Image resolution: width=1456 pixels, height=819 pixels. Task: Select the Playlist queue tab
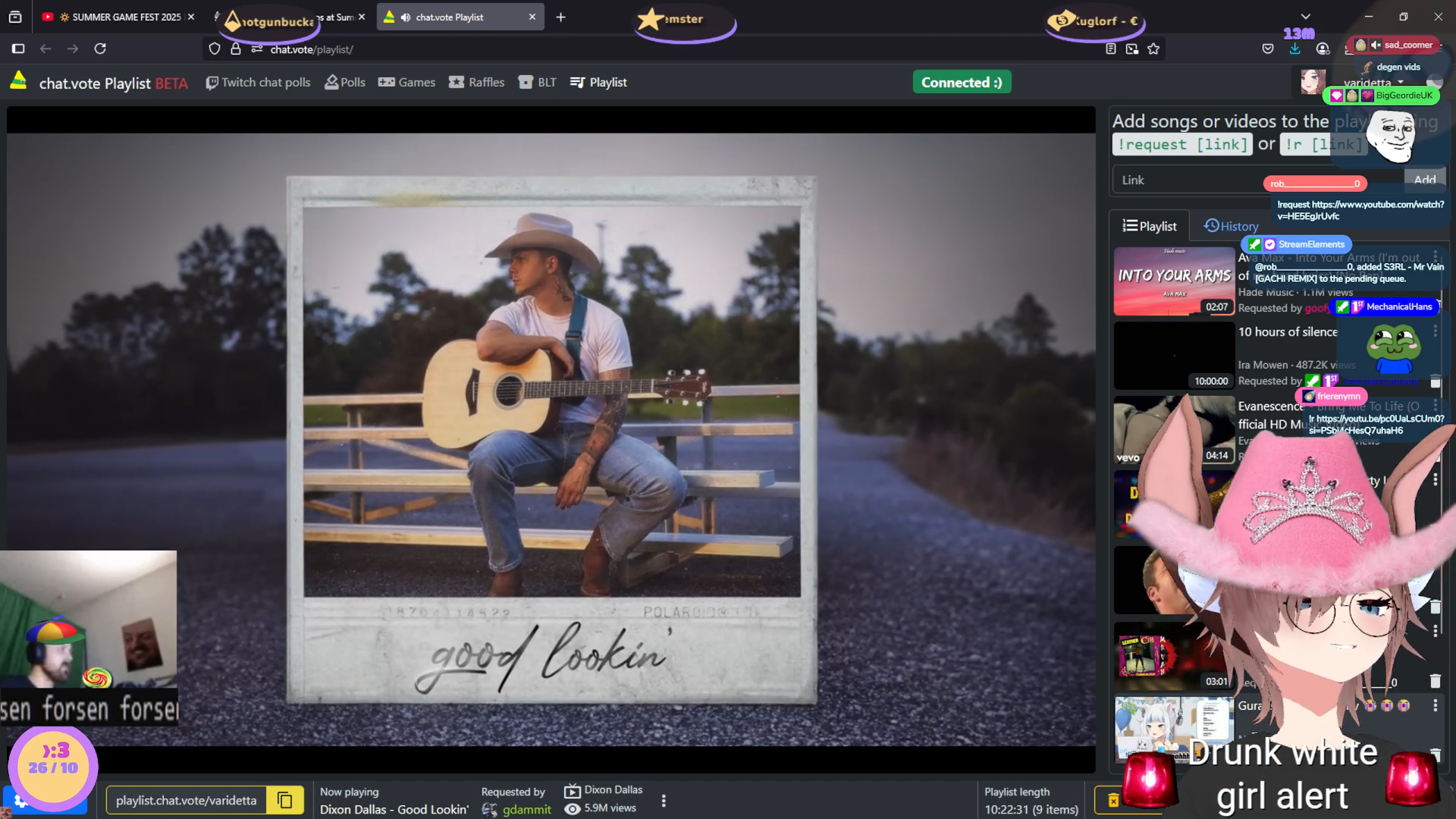[1150, 226]
